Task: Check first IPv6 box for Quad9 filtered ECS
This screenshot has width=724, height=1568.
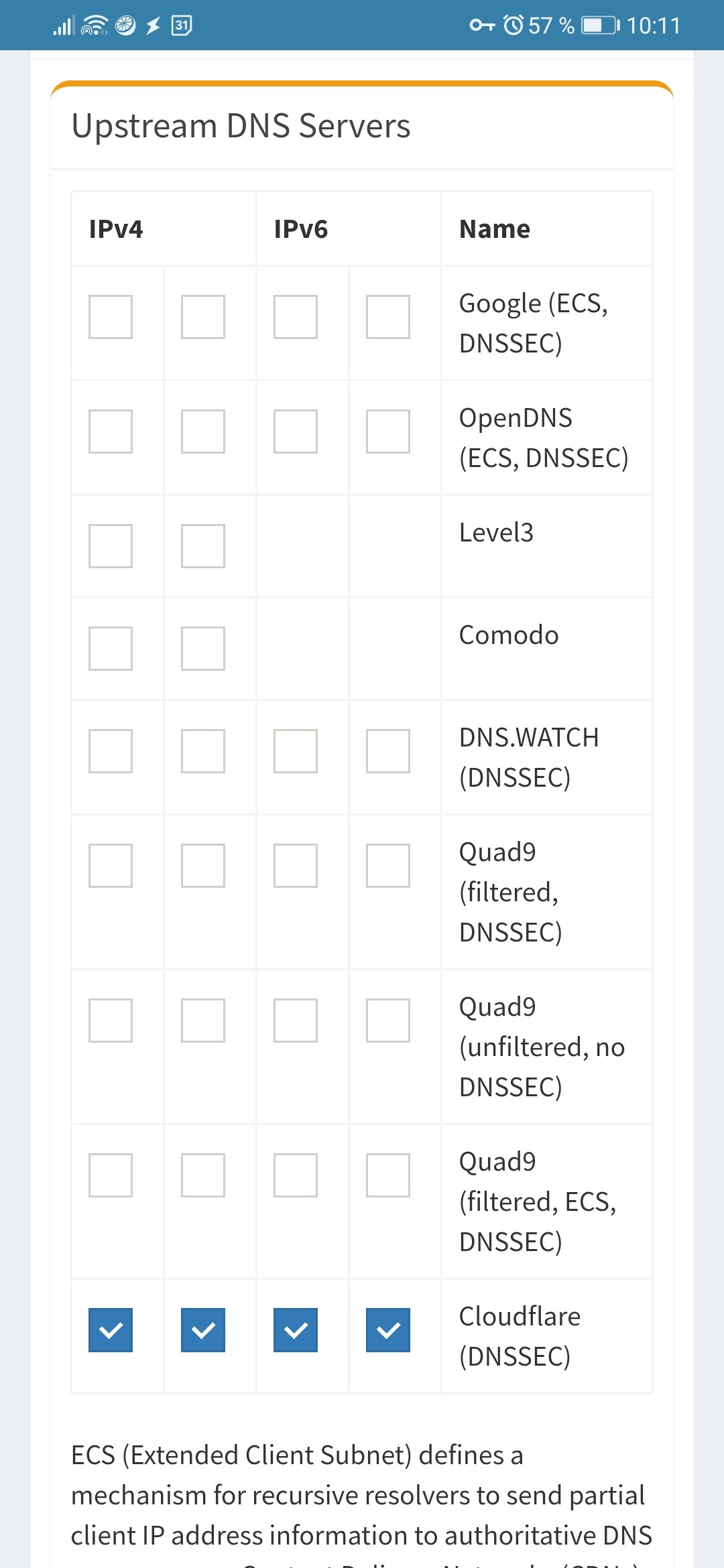Action: pyautogui.click(x=296, y=1175)
